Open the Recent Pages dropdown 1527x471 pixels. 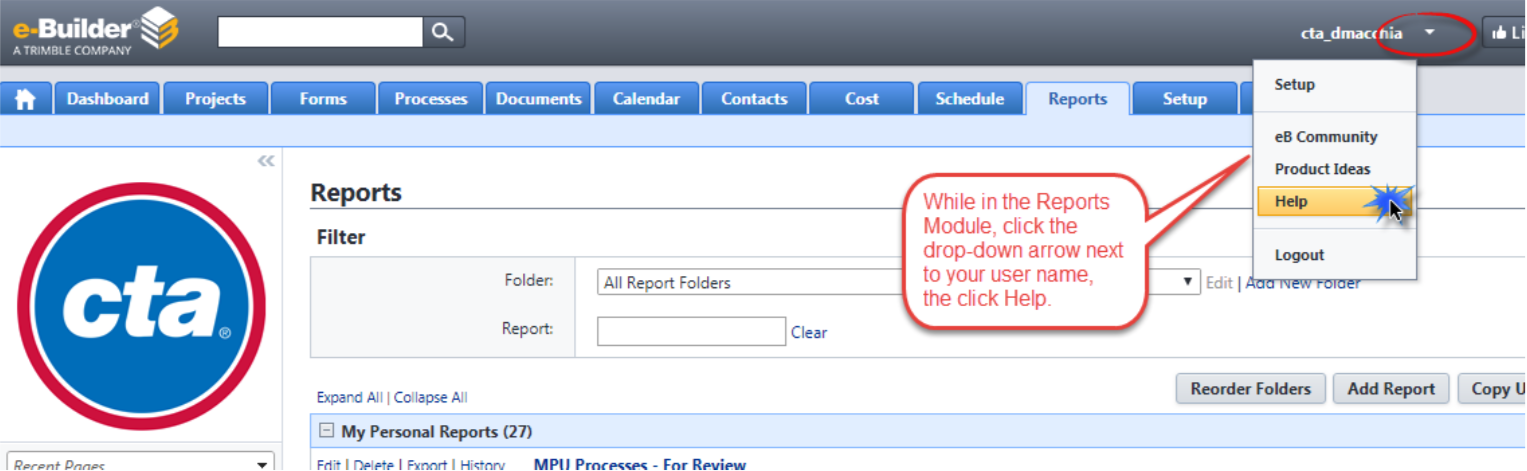(x=141, y=463)
